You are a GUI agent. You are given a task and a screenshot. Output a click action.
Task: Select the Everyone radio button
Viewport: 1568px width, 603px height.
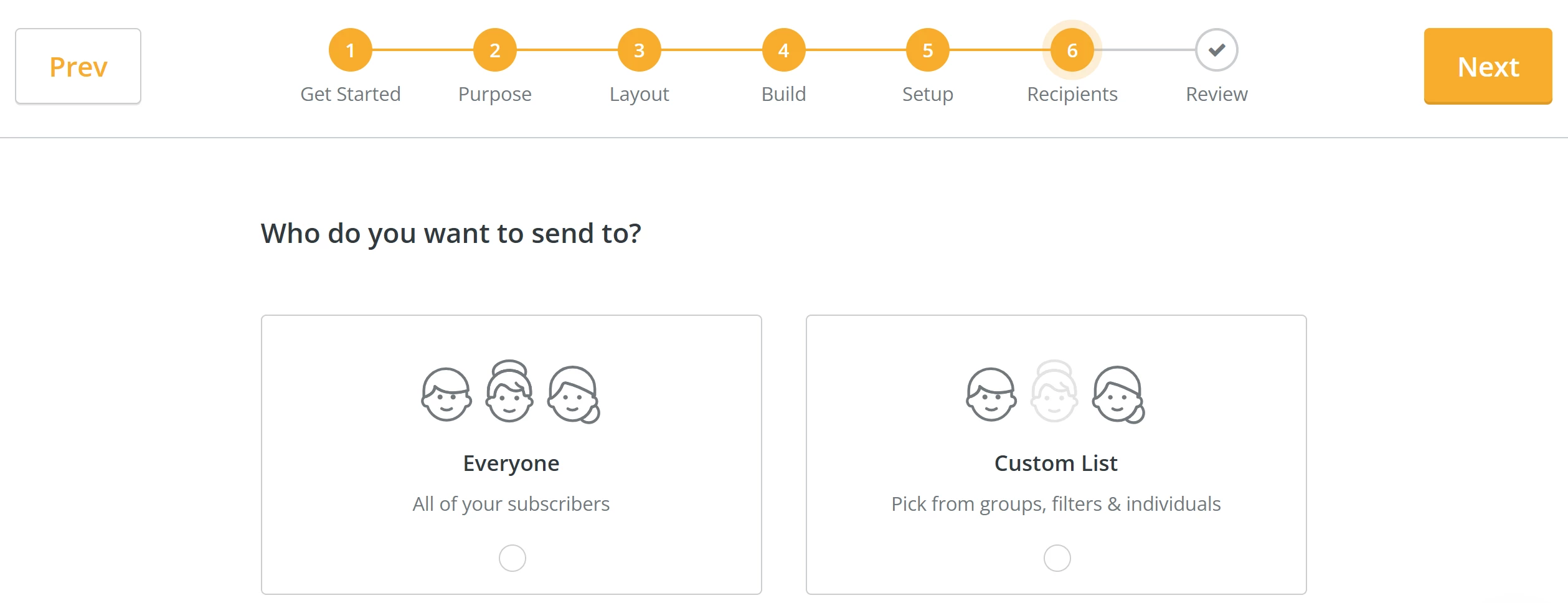tap(511, 558)
